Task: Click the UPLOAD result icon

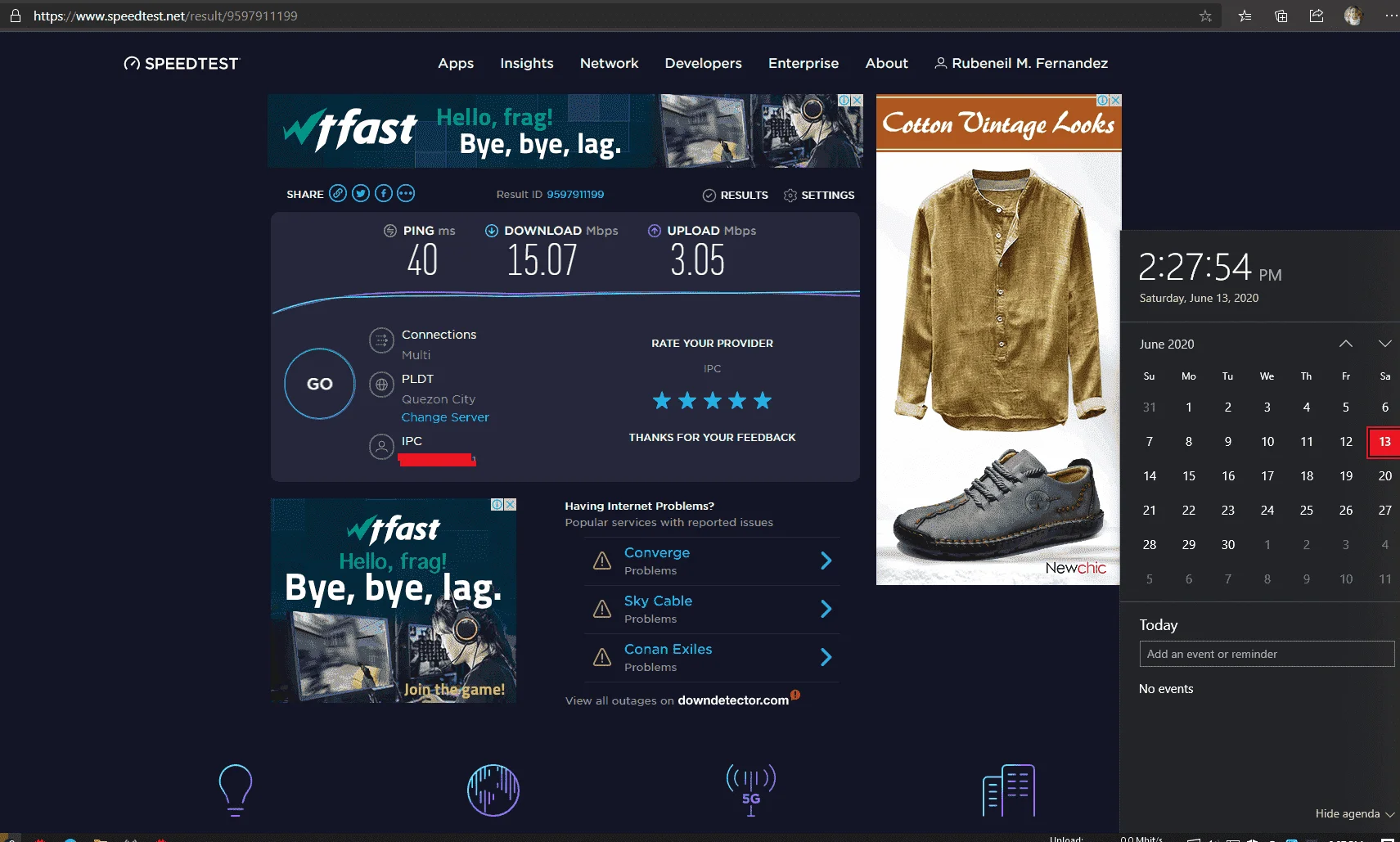Action: tap(655, 231)
